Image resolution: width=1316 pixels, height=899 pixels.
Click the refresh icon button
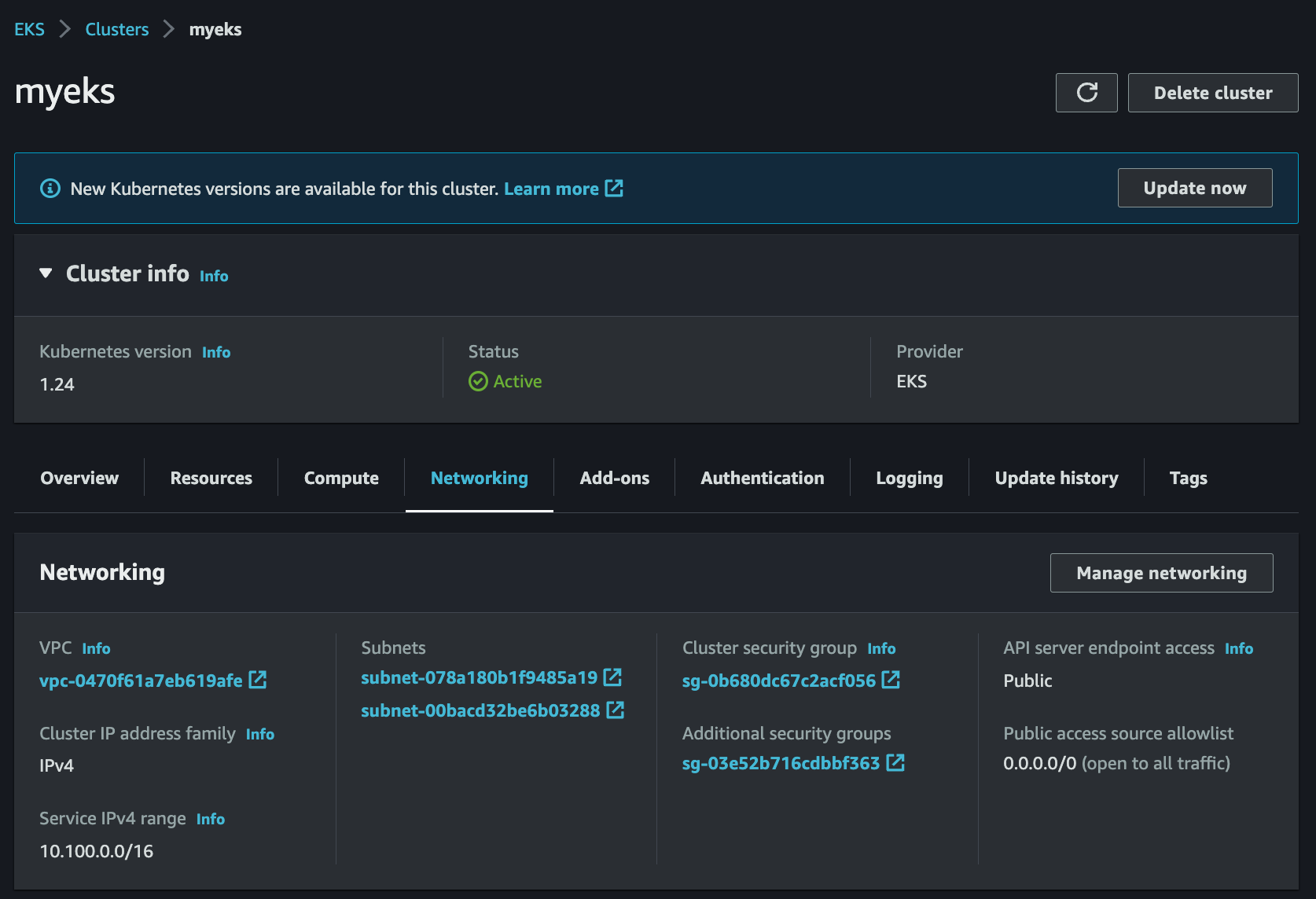(x=1086, y=93)
